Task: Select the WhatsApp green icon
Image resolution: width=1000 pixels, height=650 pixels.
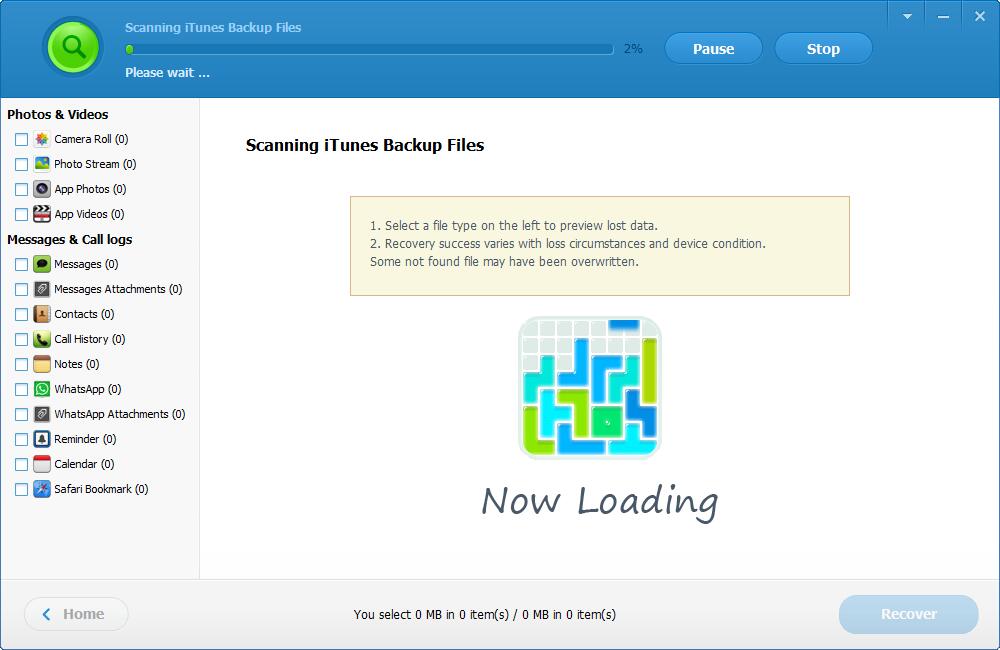Action: tap(42, 389)
